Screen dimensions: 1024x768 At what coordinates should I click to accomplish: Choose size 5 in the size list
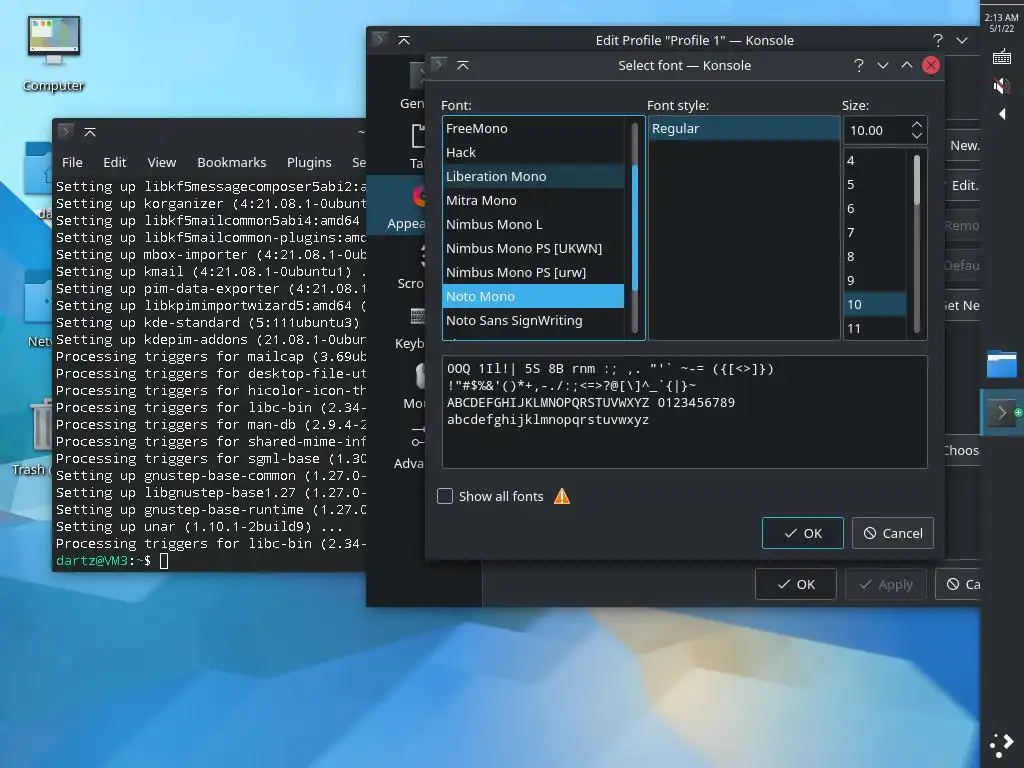click(875, 185)
